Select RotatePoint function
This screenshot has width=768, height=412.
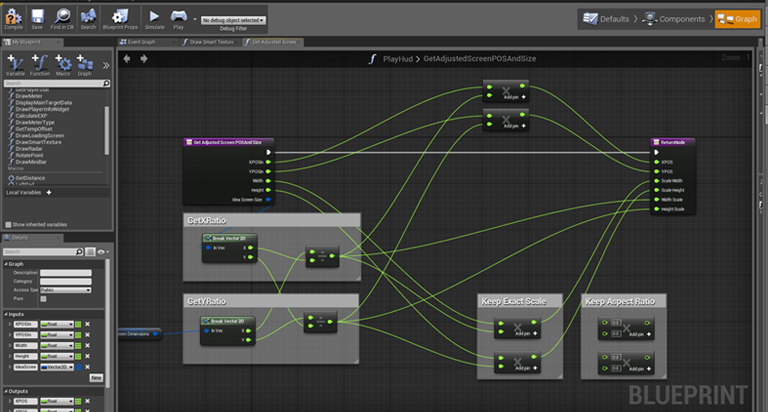(29, 155)
